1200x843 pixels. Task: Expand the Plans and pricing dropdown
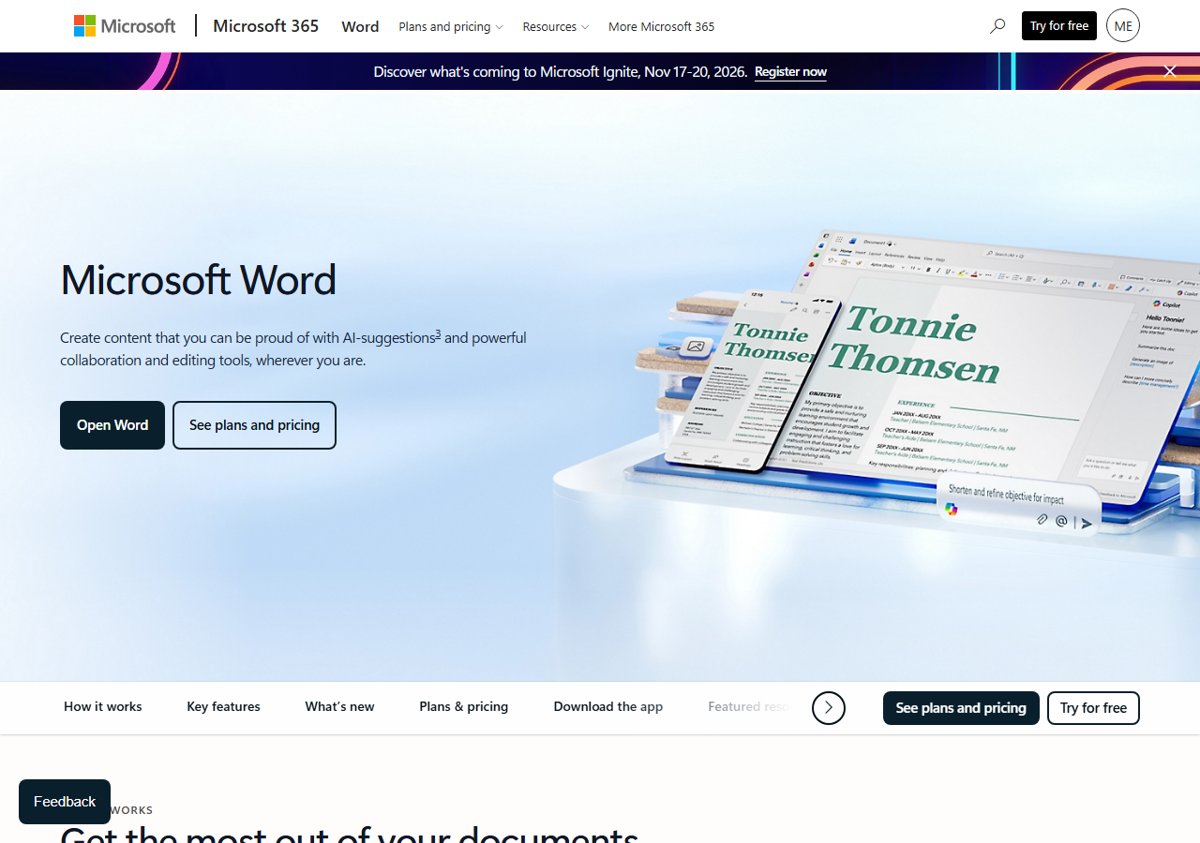pyautogui.click(x=450, y=27)
